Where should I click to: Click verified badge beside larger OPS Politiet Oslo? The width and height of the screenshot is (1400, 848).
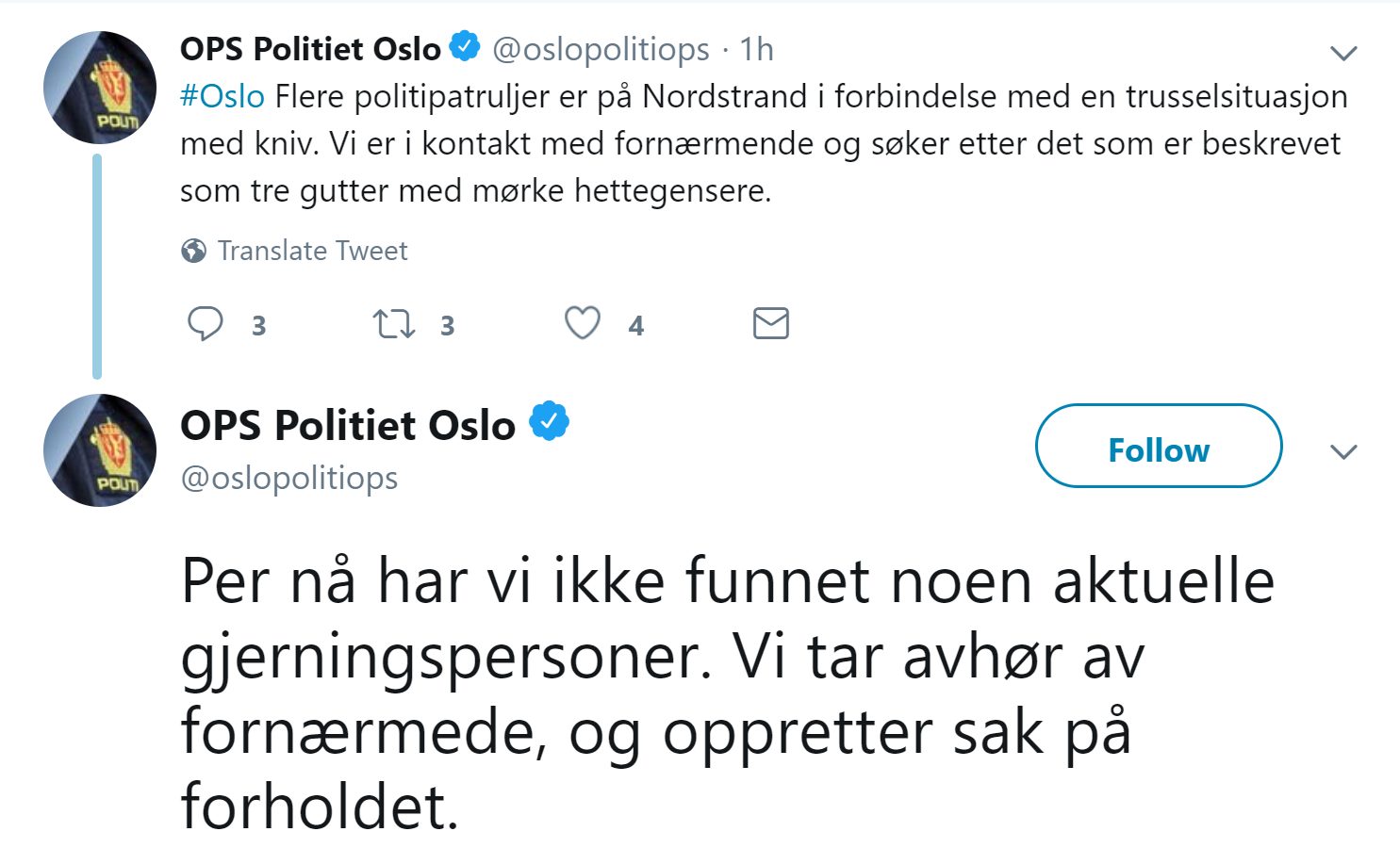click(549, 422)
